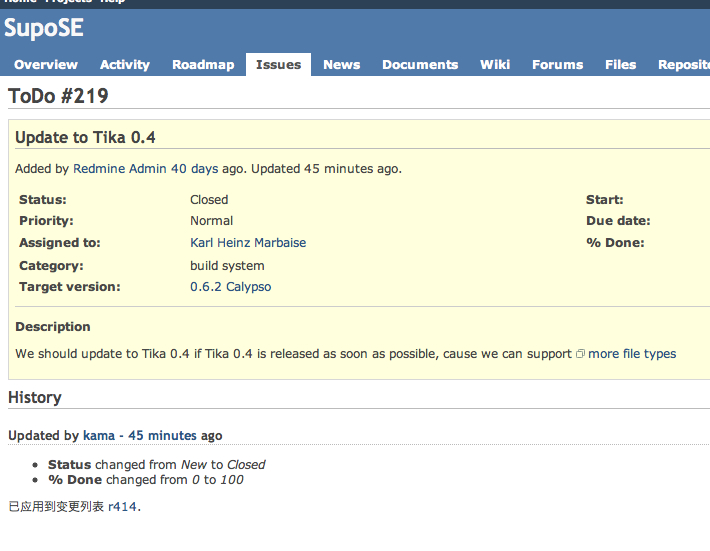The width and height of the screenshot is (710, 551).
Task: Switch to the Forums tab
Action: pos(557,65)
